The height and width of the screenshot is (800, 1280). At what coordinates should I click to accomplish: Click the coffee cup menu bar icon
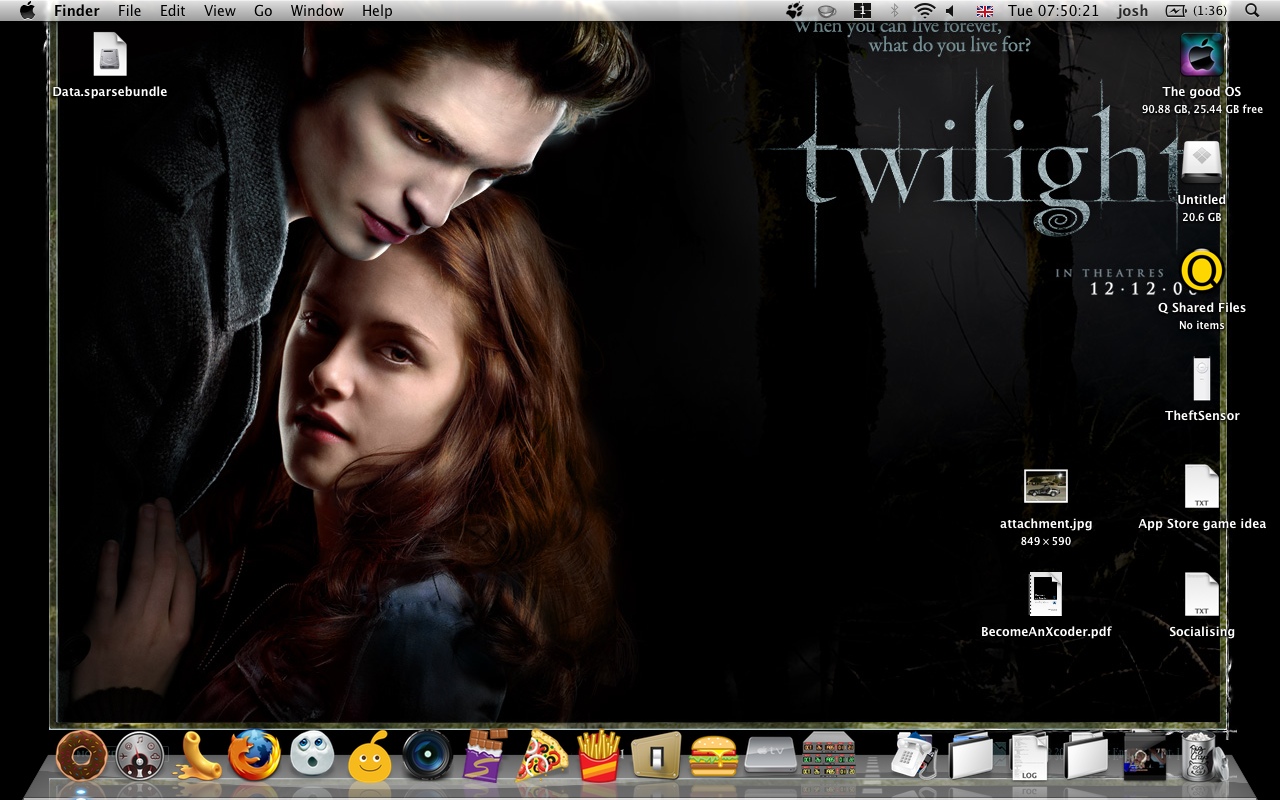click(x=827, y=11)
